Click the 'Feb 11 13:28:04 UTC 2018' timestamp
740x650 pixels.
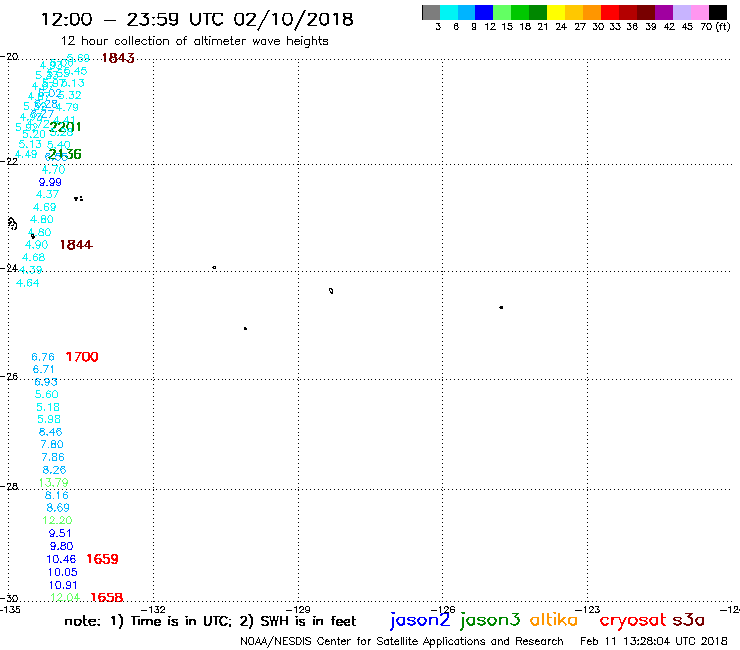pyautogui.click(x=654, y=641)
